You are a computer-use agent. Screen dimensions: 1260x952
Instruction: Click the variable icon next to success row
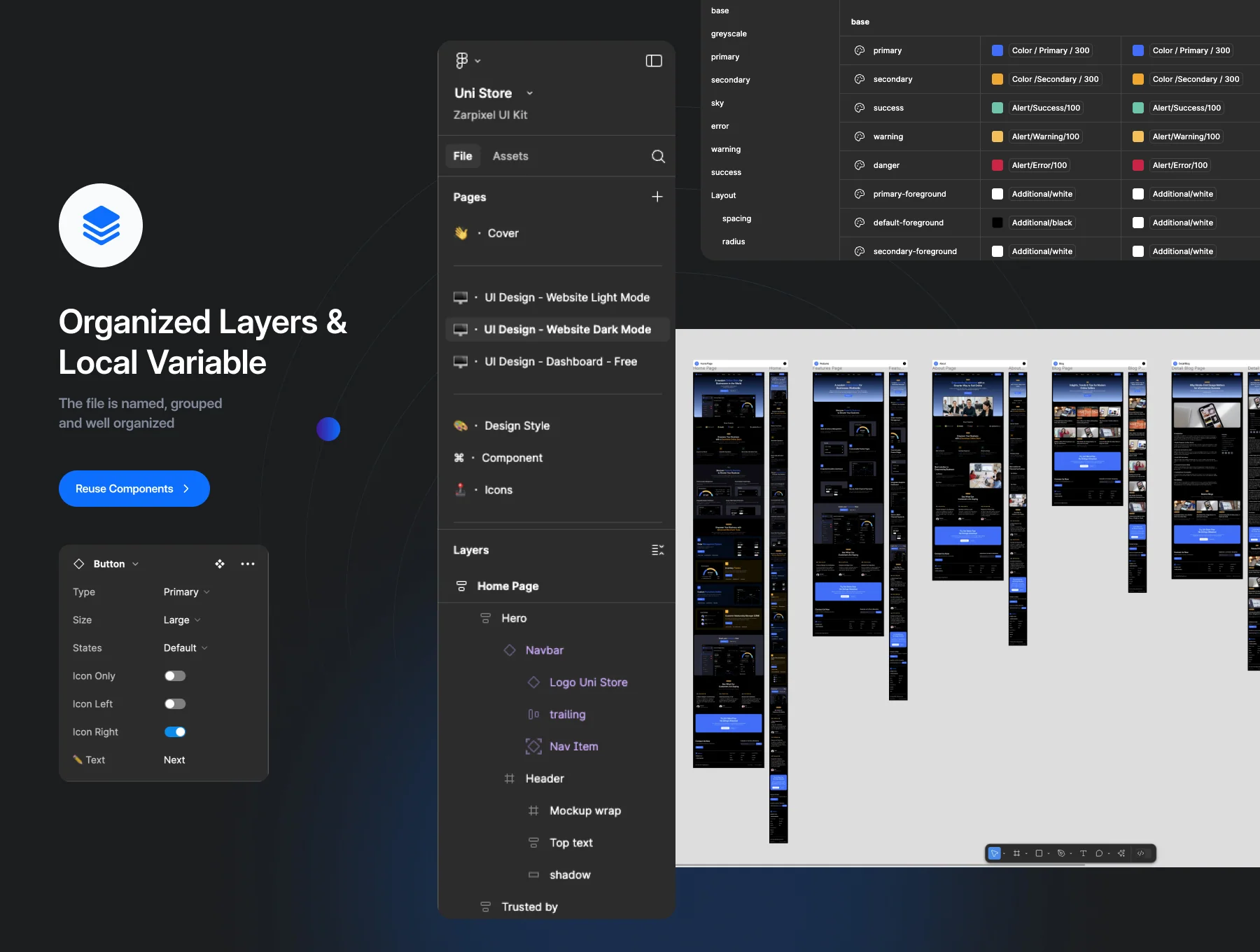pos(860,108)
